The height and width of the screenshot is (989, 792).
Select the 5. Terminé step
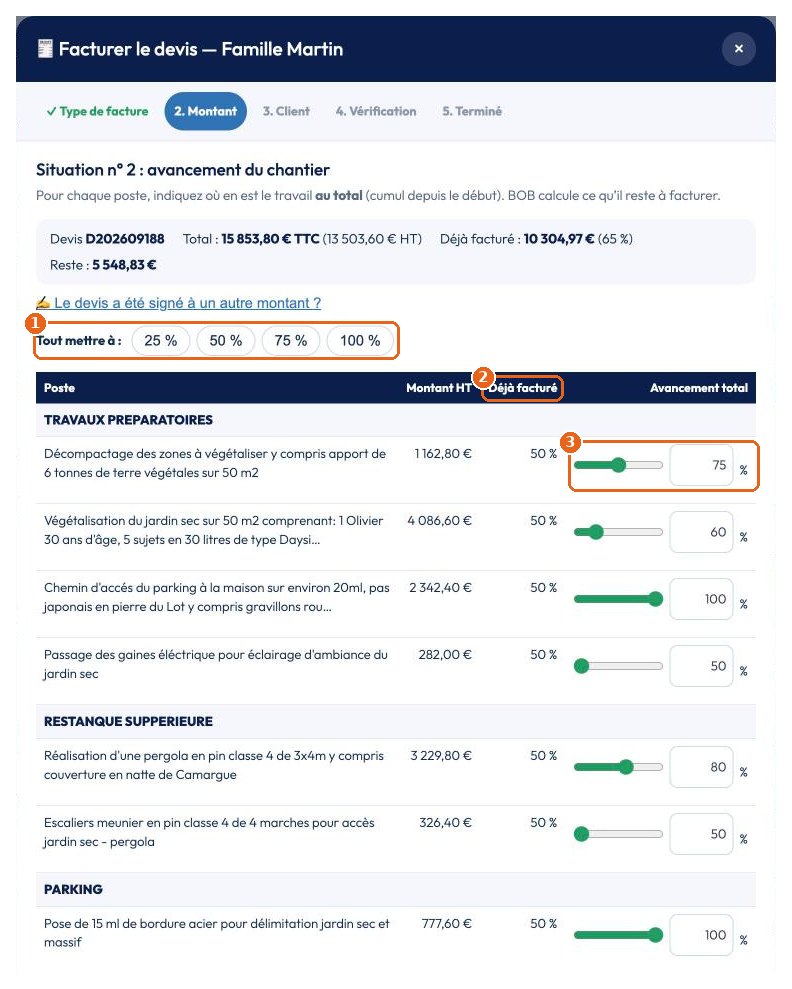click(x=472, y=111)
